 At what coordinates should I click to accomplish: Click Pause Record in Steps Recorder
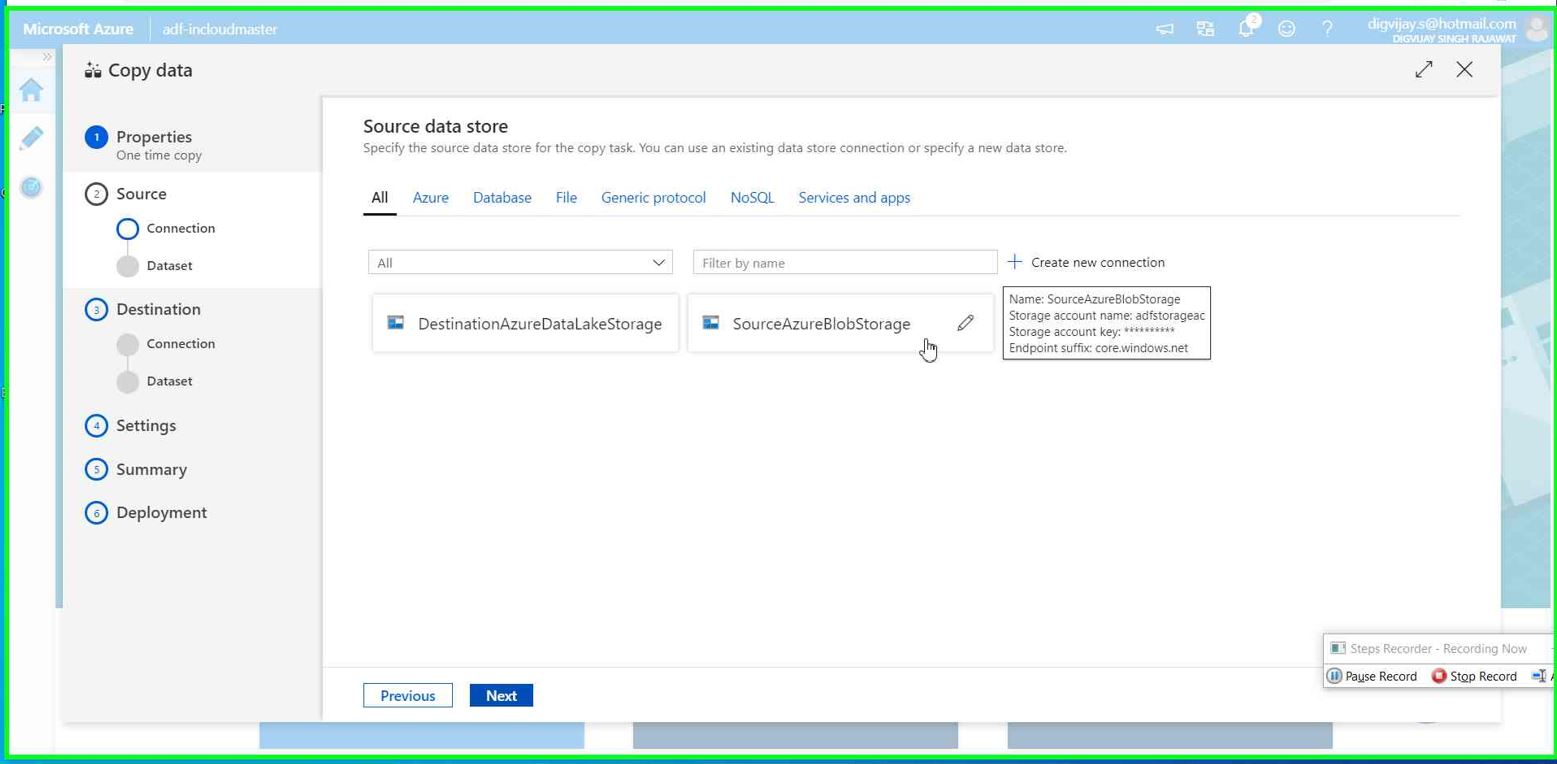click(1372, 676)
